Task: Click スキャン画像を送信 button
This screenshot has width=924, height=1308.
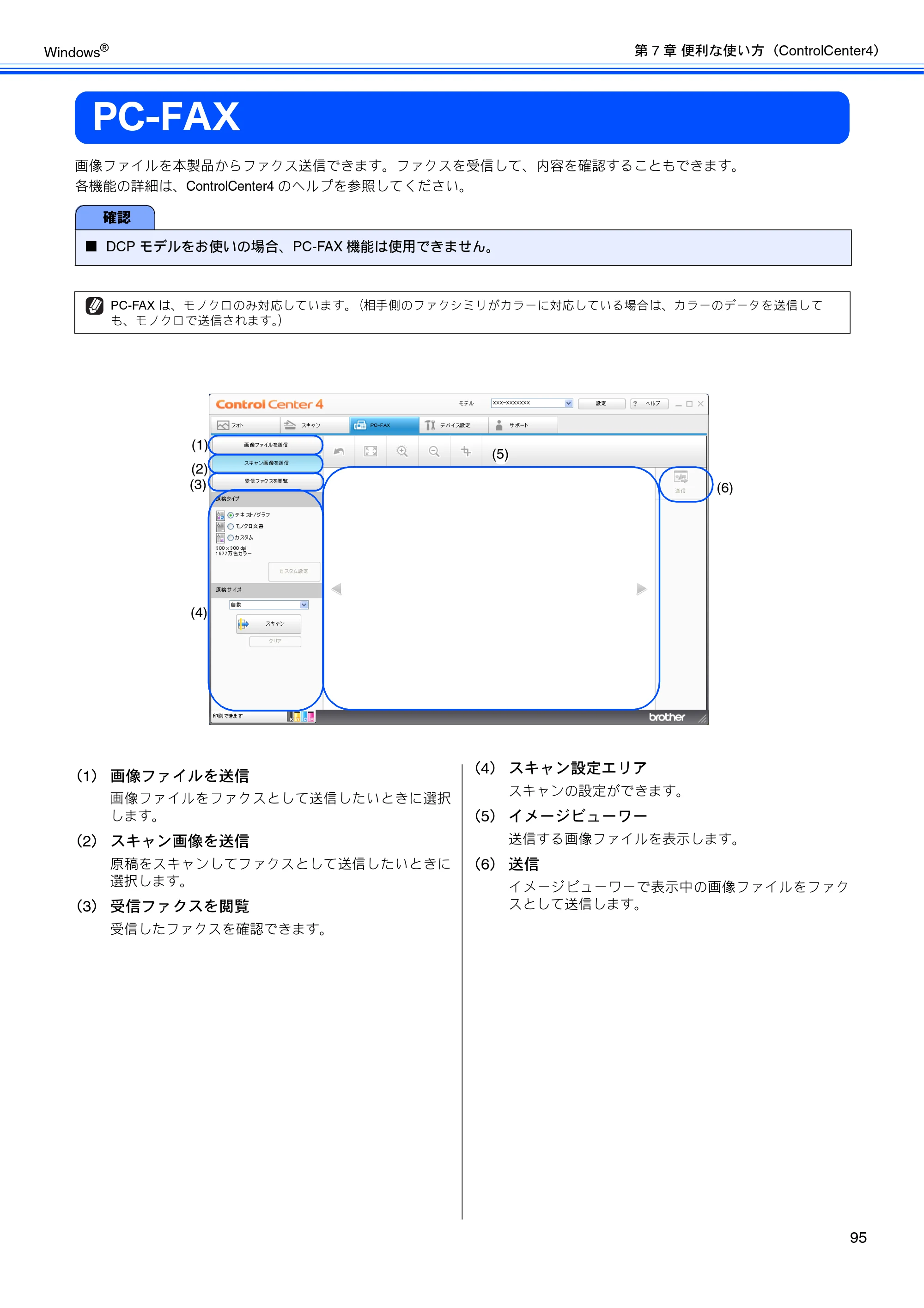Action: 266,463
